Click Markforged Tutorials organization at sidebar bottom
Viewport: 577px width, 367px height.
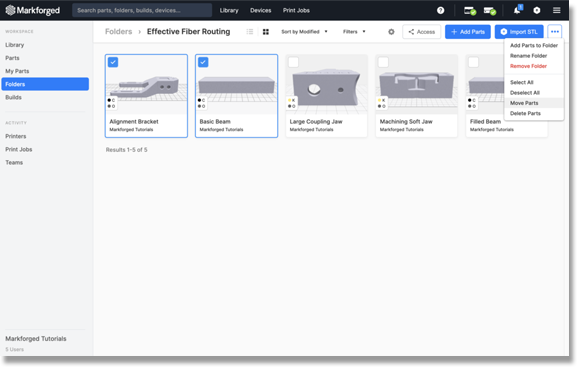pyautogui.click(x=36, y=339)
